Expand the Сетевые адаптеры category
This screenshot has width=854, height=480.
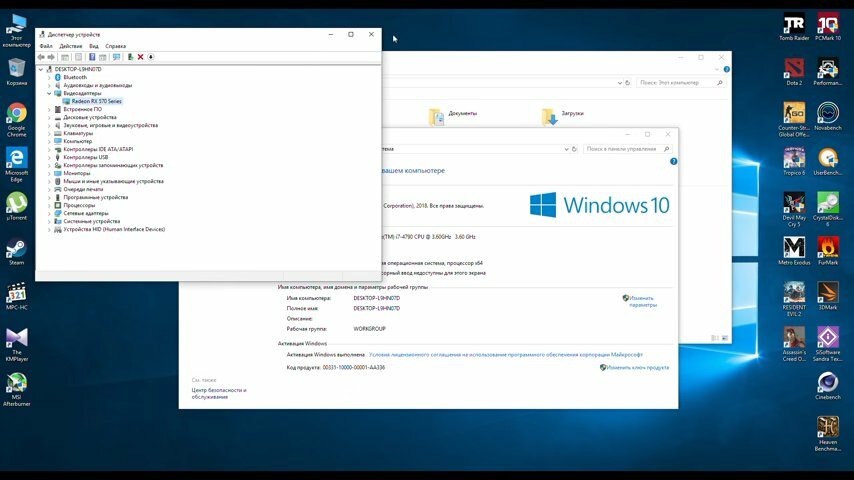49,214
